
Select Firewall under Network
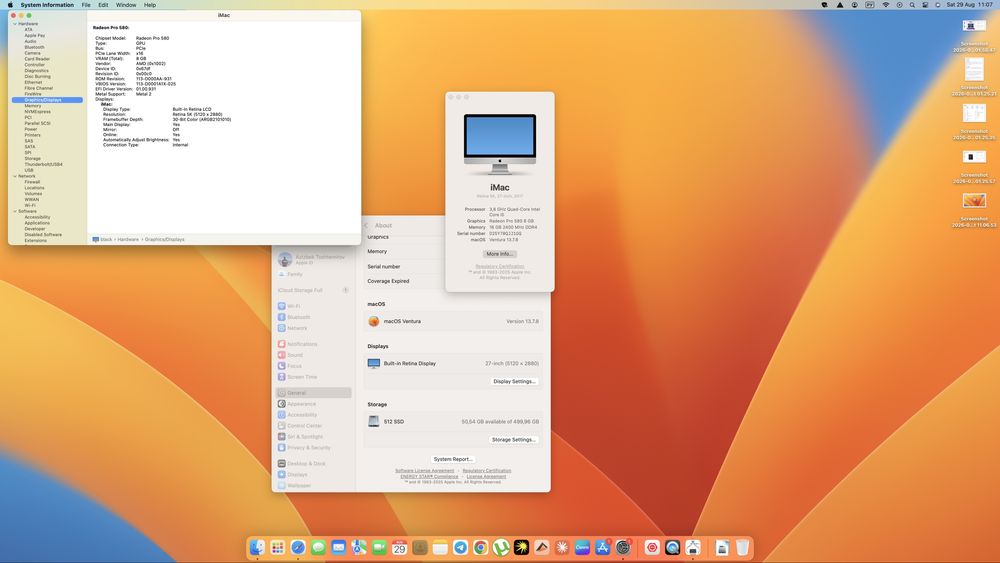[32, 182]
